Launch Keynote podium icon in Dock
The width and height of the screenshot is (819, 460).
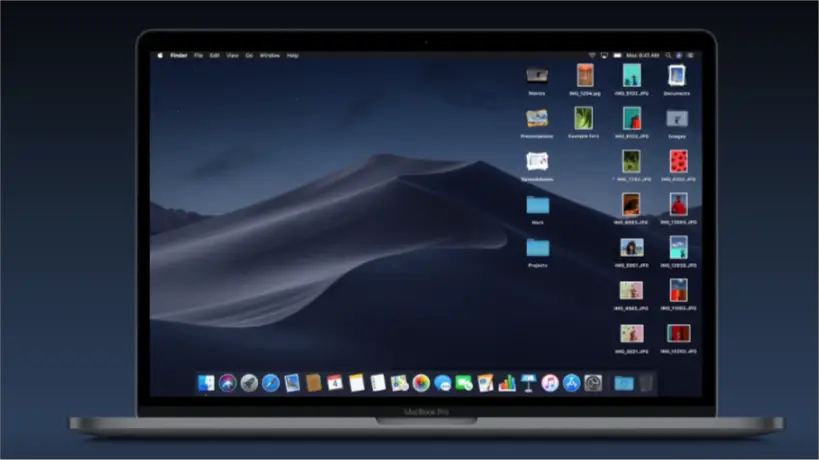click(x=528, y=383)
